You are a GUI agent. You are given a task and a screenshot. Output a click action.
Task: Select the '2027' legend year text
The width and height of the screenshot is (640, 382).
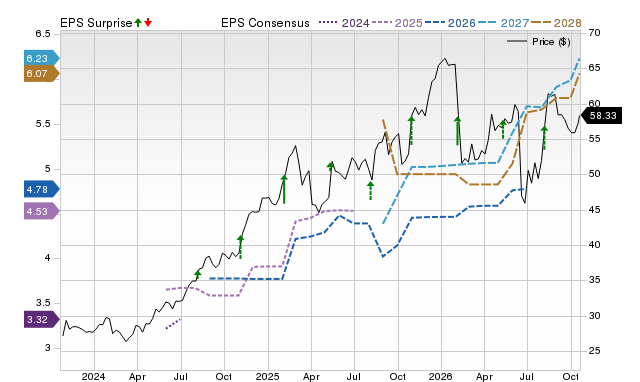tap(515, 23)
